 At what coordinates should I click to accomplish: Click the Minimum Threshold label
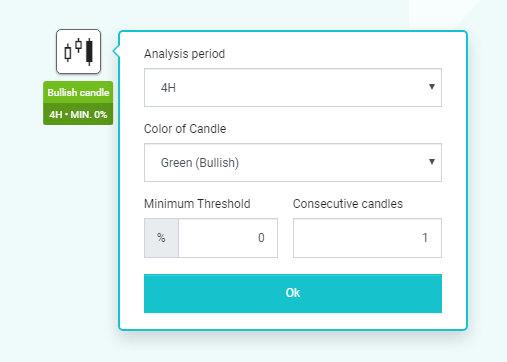point(197,204)
